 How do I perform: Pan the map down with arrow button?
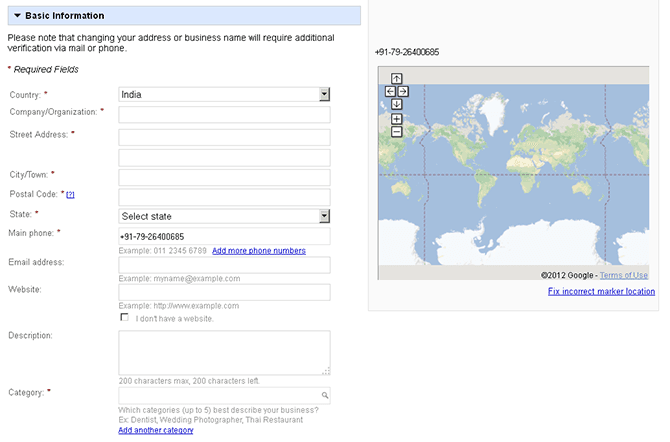coord(397,104)
